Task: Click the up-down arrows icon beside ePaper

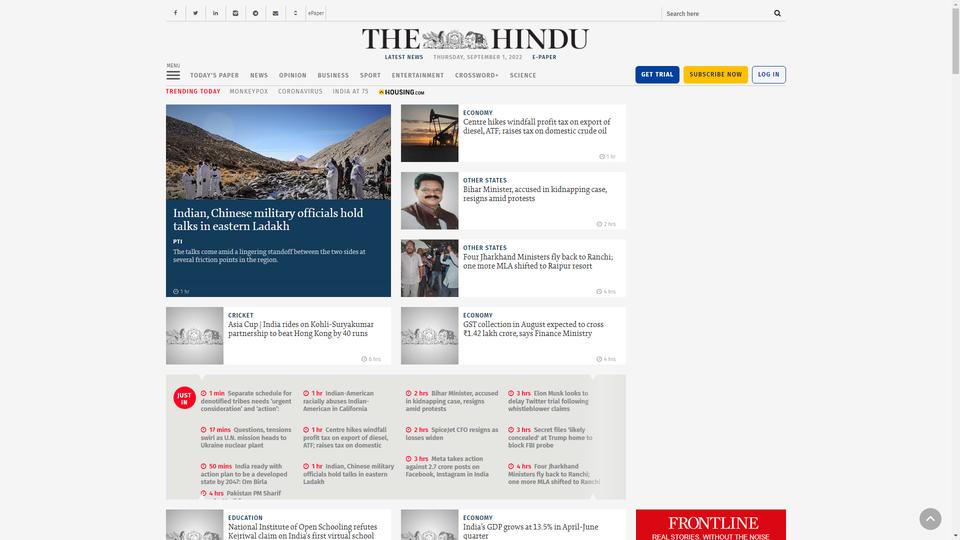Action: click(x=296, y=13)
